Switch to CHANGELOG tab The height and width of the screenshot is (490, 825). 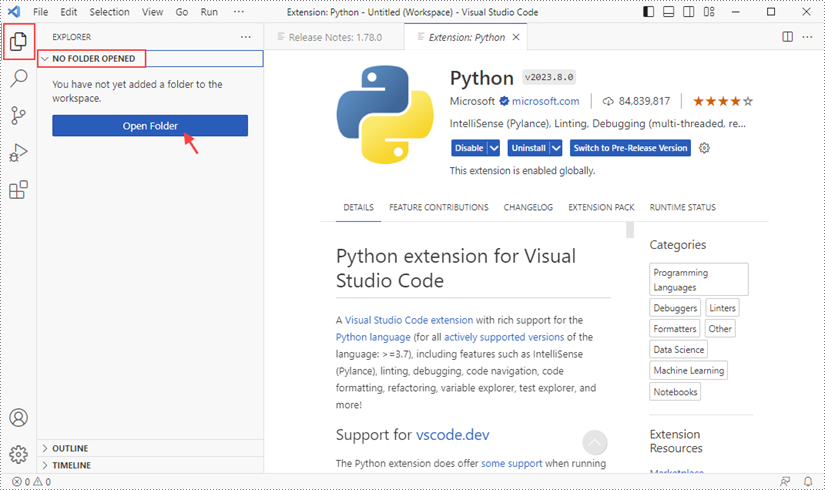pos(528,207)
